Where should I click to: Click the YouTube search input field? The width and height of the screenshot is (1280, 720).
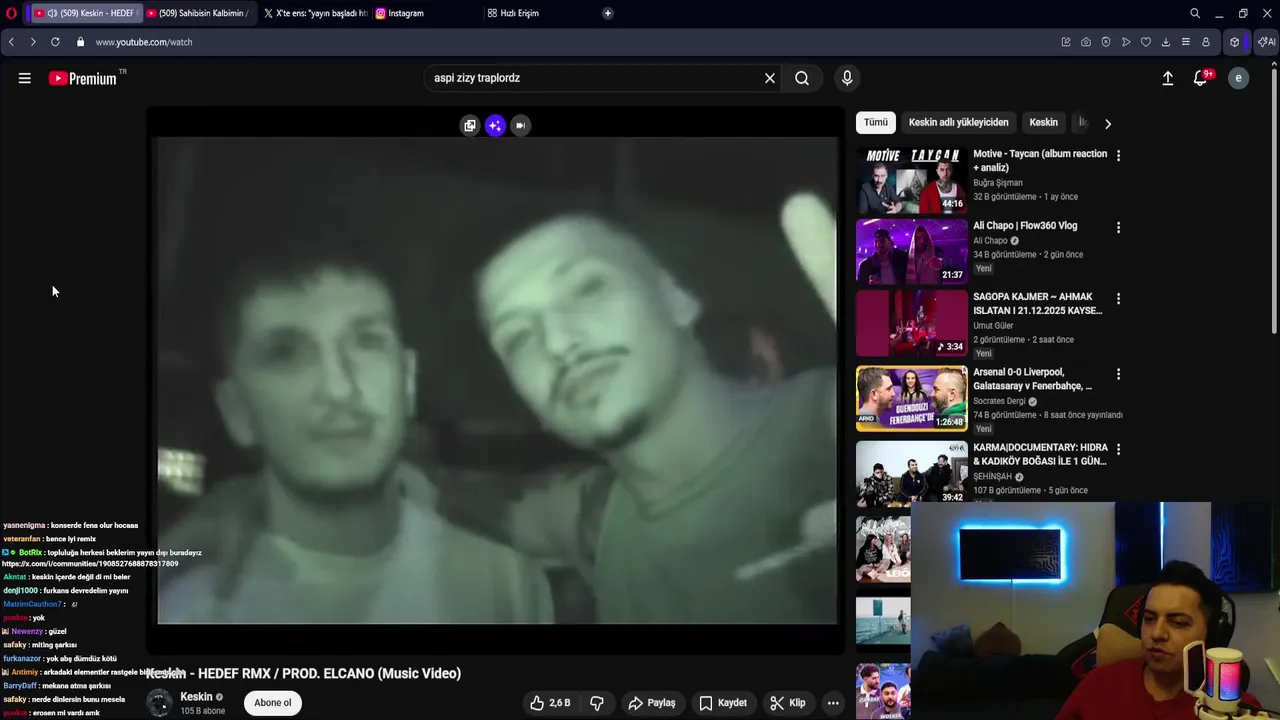[x=593, y=78]
